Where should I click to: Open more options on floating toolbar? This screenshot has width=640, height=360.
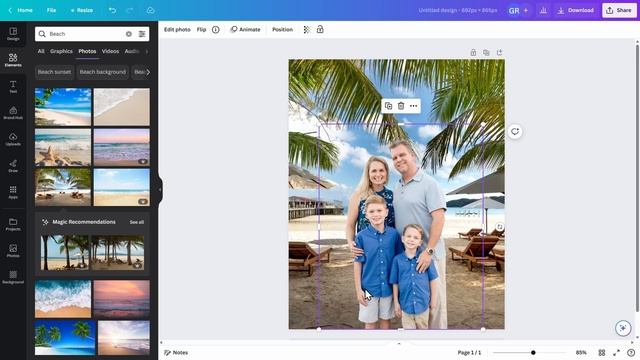[x=413, y=106]
